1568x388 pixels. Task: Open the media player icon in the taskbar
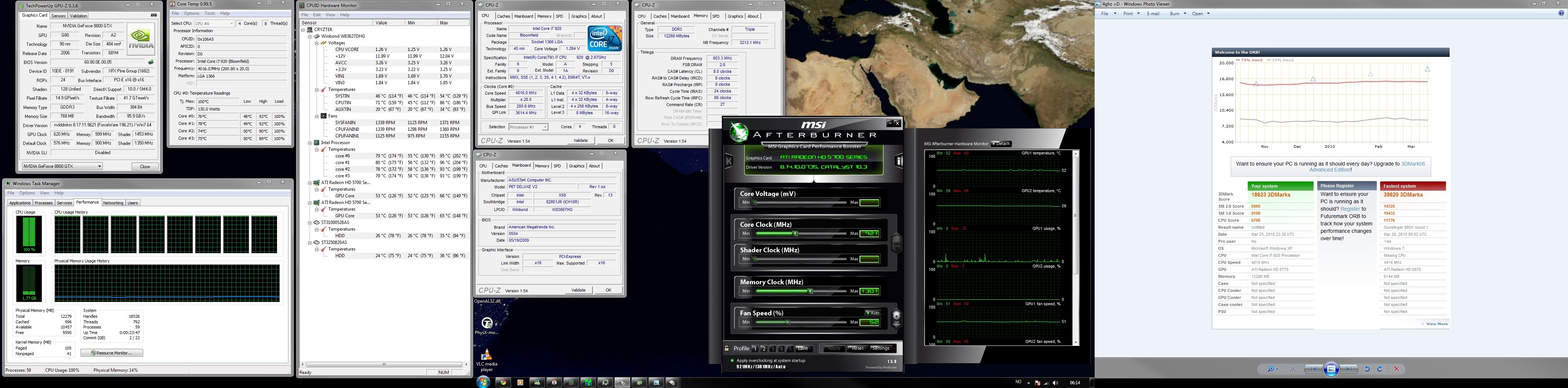point(520,382)
